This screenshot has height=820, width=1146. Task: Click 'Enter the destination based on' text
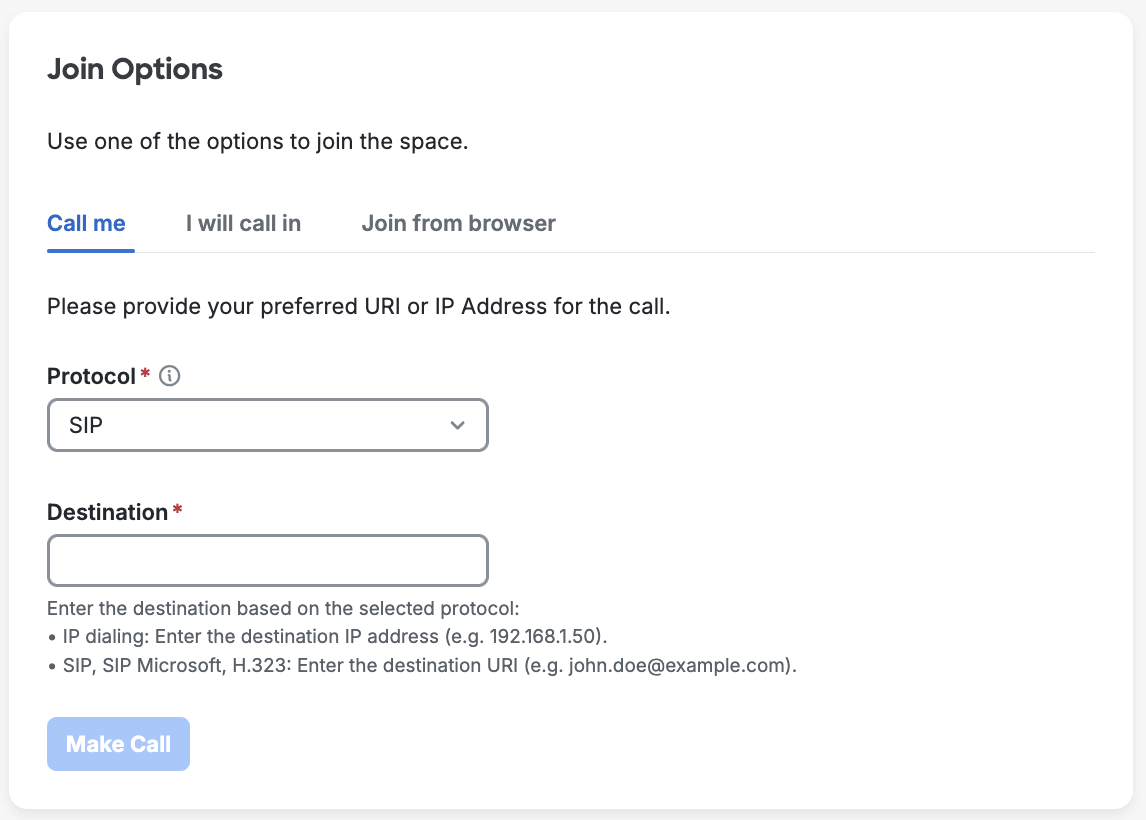[283, 608]
